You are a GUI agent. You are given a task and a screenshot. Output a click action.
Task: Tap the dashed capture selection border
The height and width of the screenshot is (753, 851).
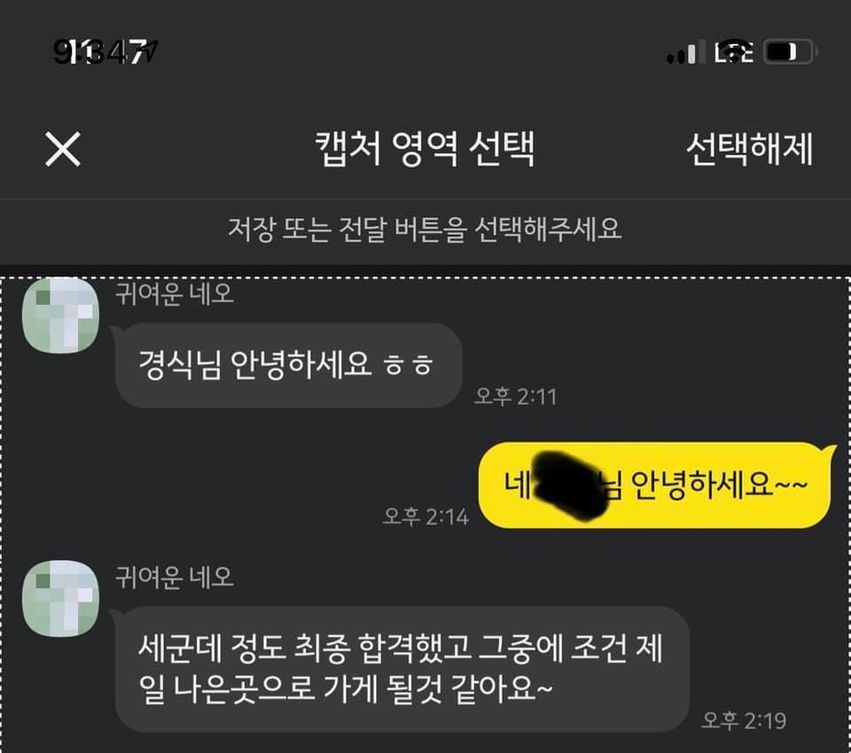[426, 278]
